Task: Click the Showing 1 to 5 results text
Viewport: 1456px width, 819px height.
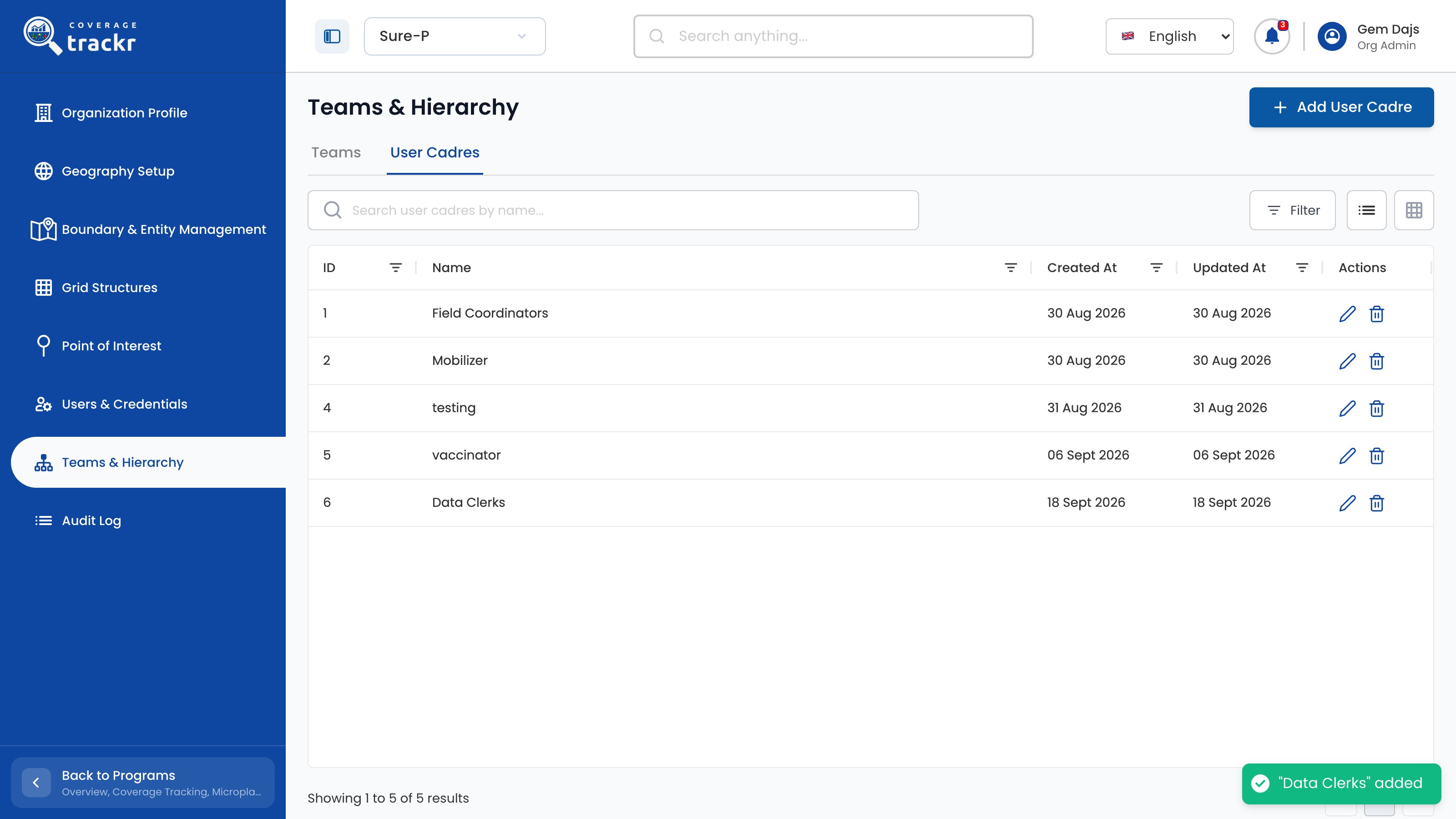Action: point(388,798)
